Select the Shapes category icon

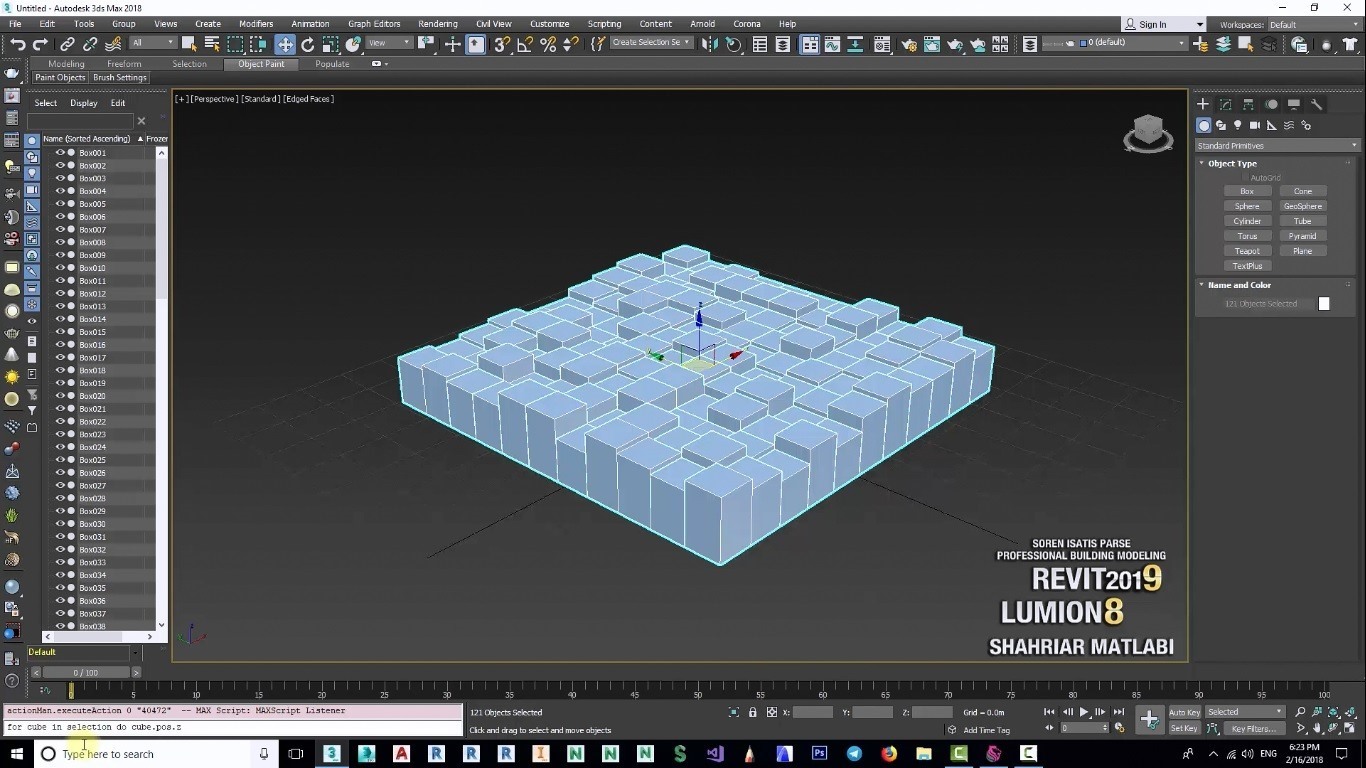tap(1221, 126)
